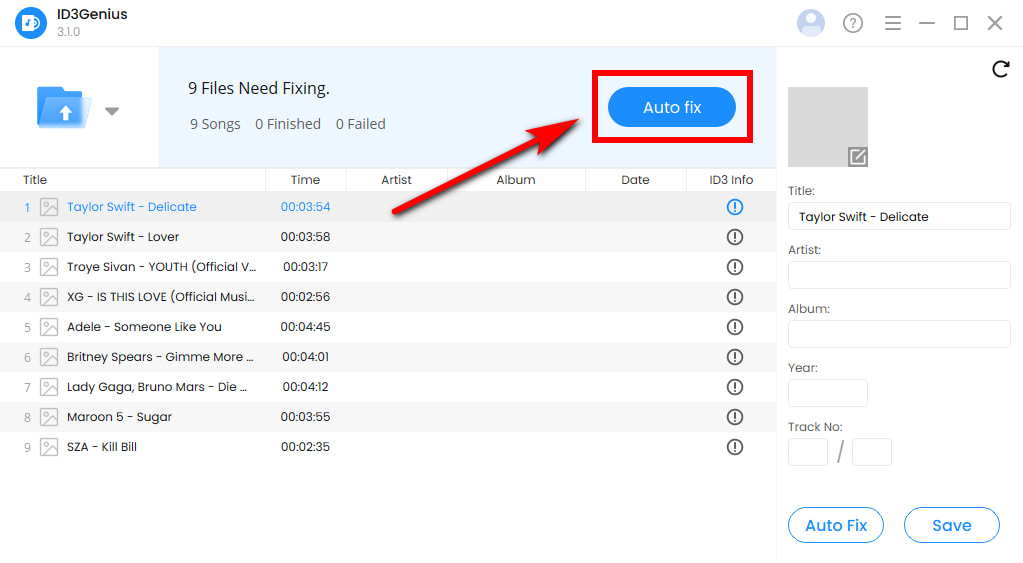Click the user account avatar icon

810,23
